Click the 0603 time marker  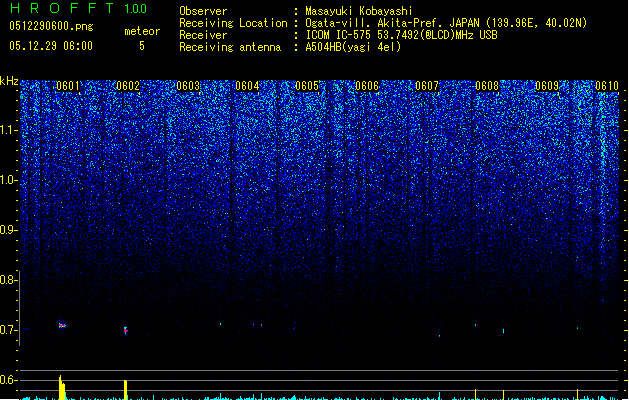point(188,86)
